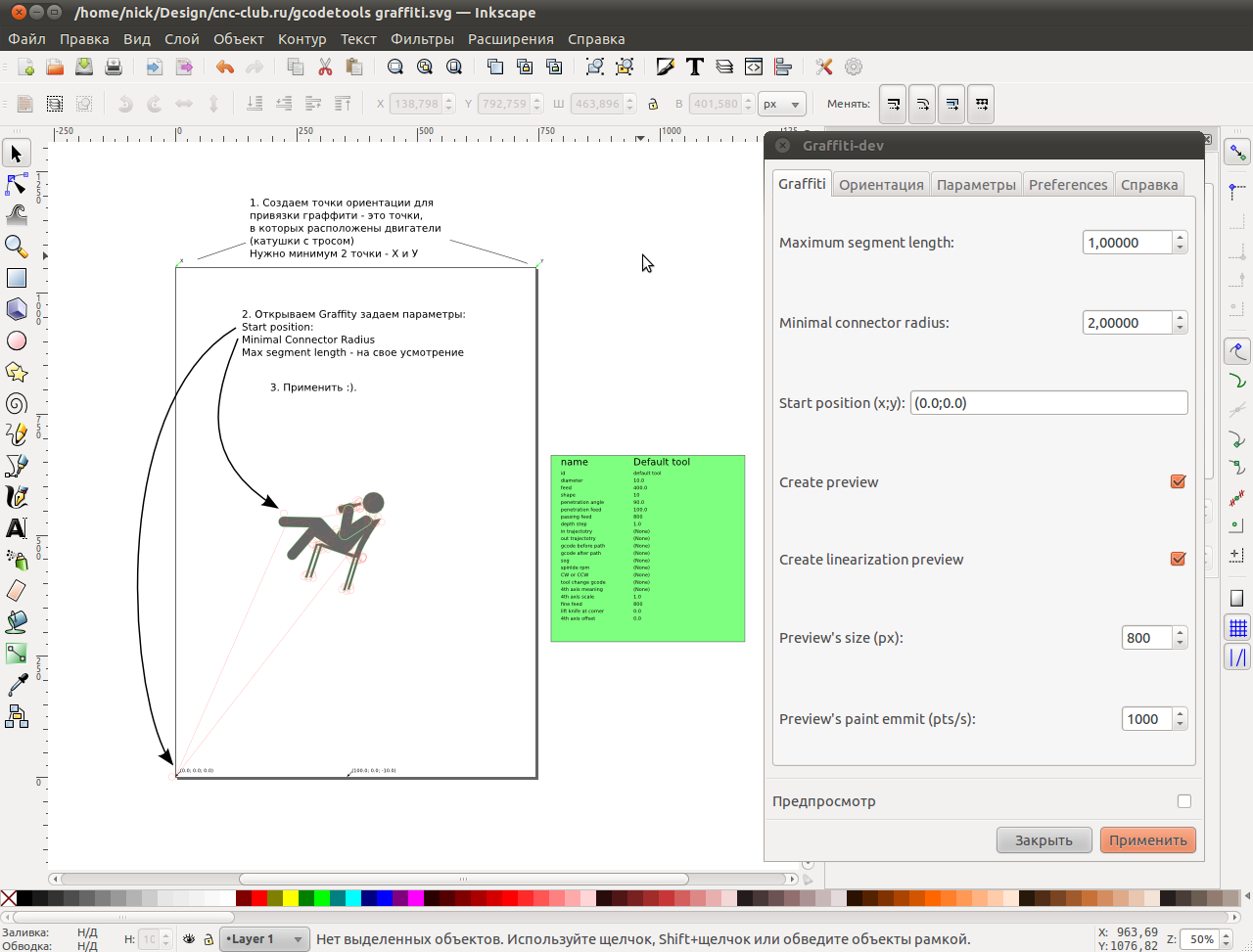Image resolution: width=1253 pixels, height=952 pixels.
Task: Toggle current layer visibility eye
Action: pos(189,939)
